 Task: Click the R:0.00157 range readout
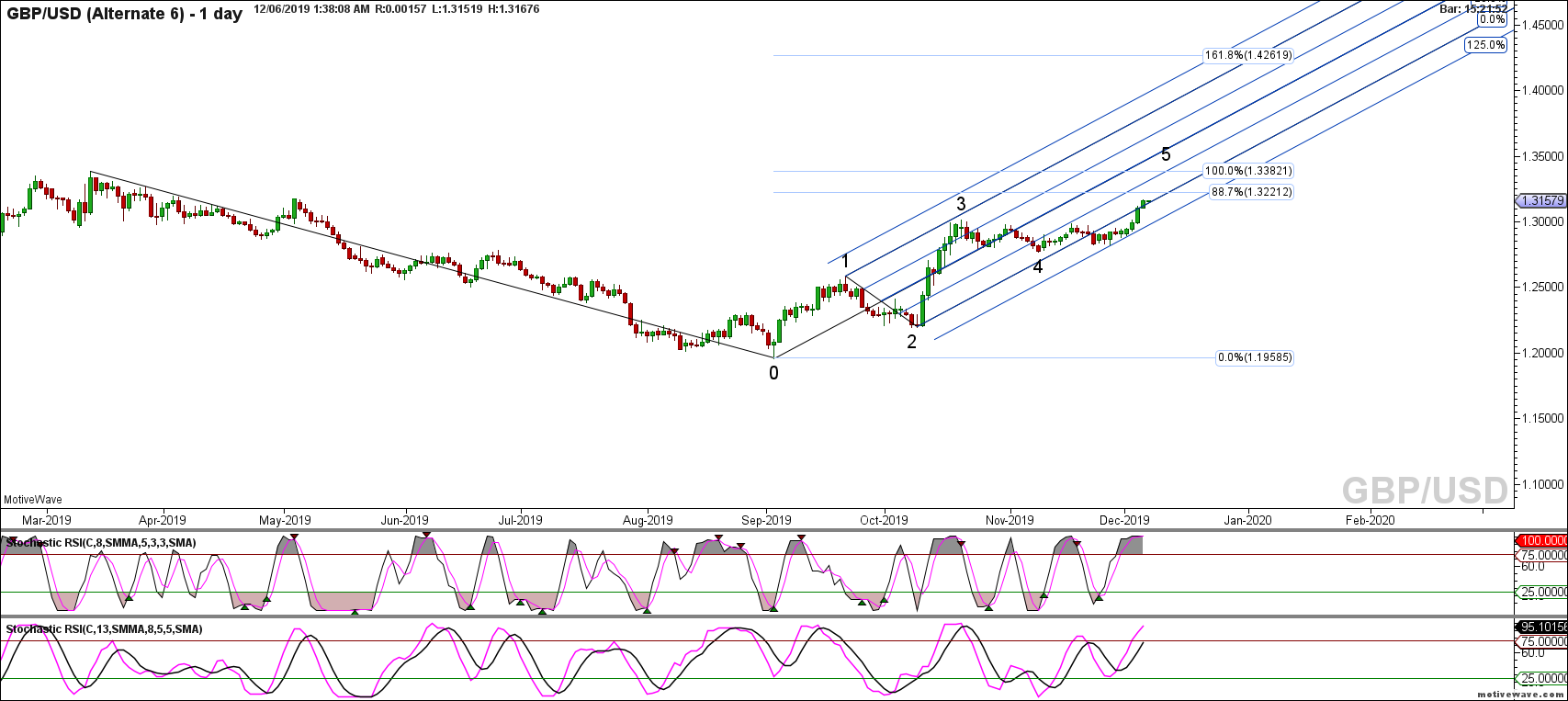coord(401,9)
